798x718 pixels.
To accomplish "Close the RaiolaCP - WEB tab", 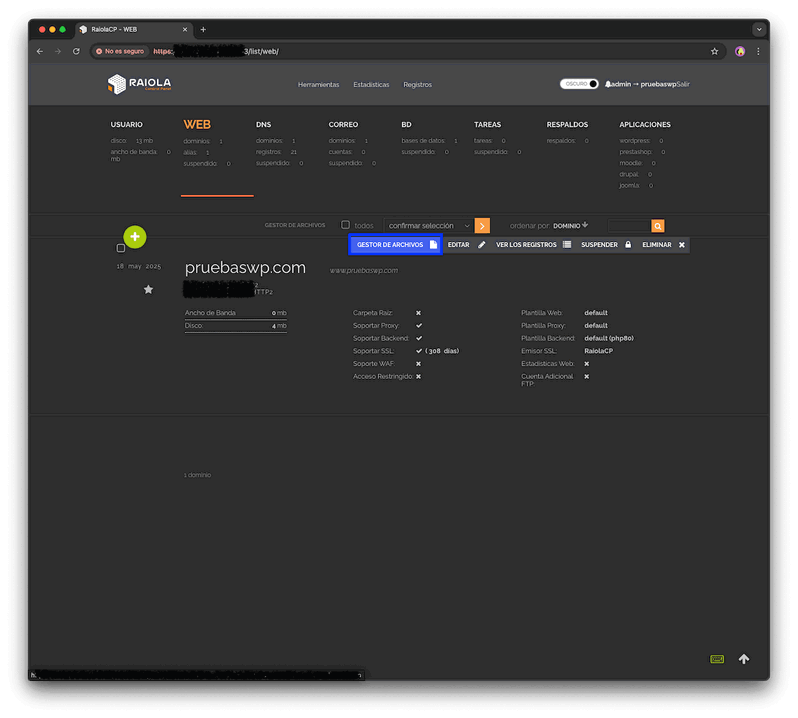I will pyautogui.click(x=185, y=30).
